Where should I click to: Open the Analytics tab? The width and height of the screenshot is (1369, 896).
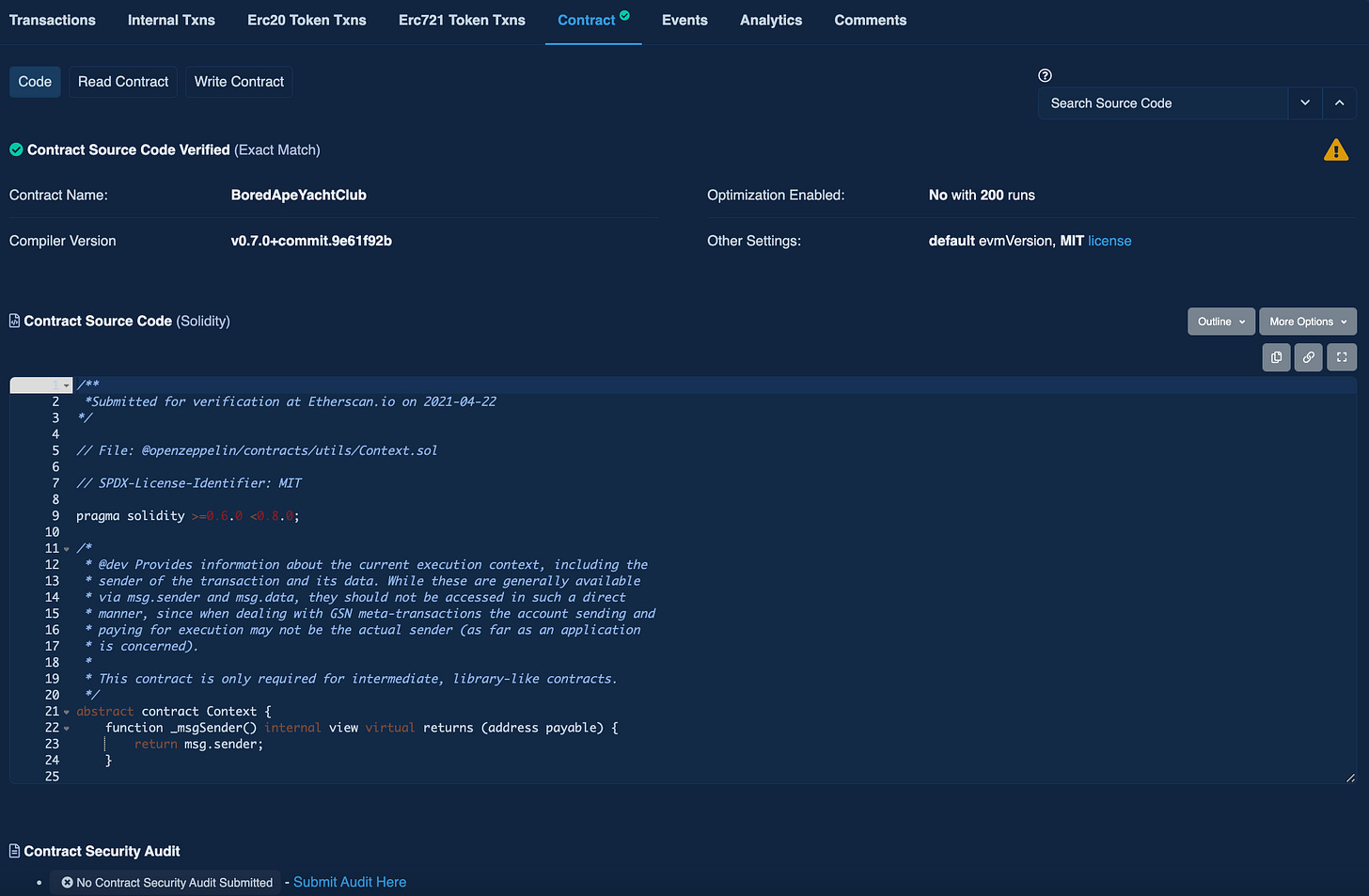771,20
